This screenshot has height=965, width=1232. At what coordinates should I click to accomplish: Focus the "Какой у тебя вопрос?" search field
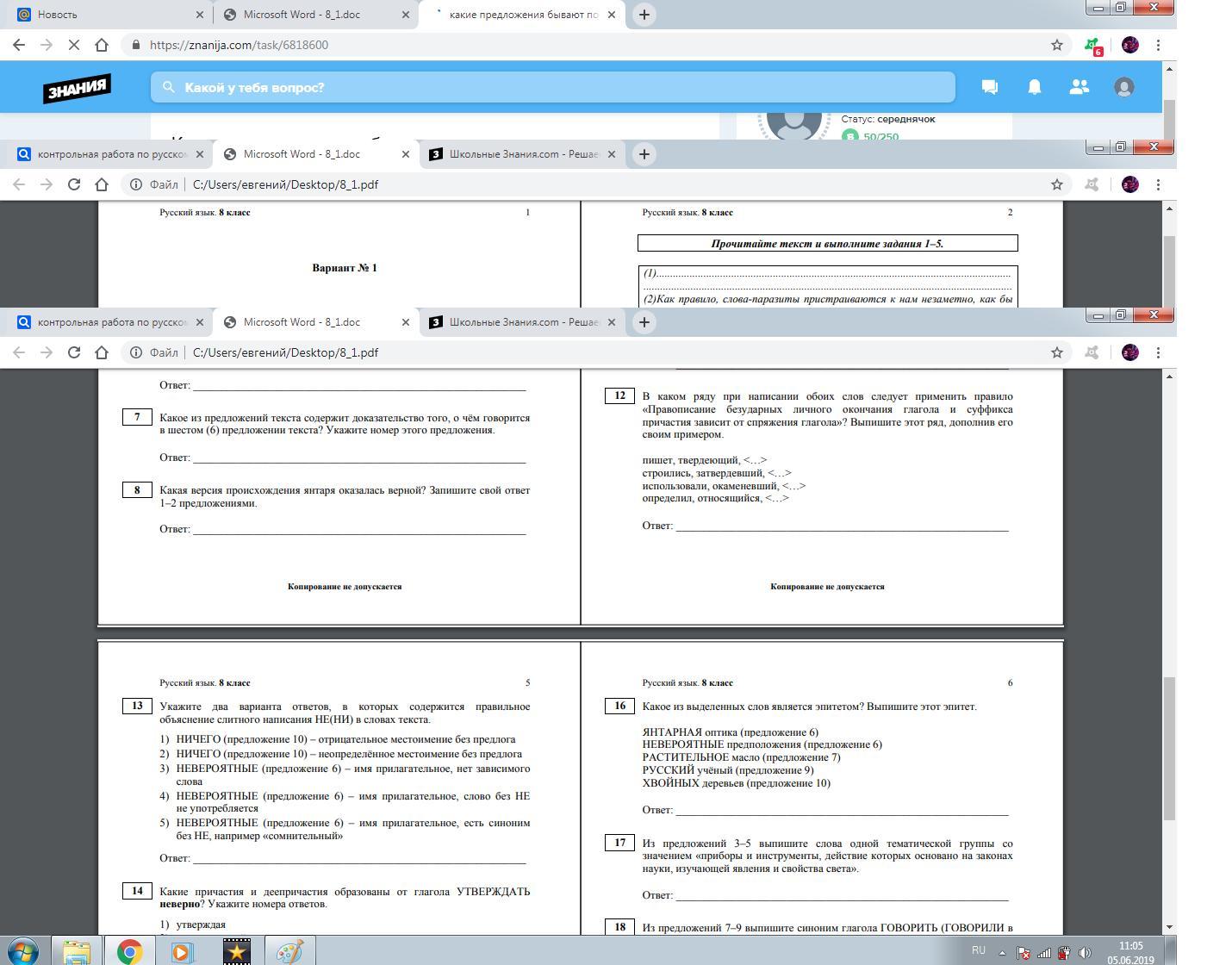click(553, 87)
